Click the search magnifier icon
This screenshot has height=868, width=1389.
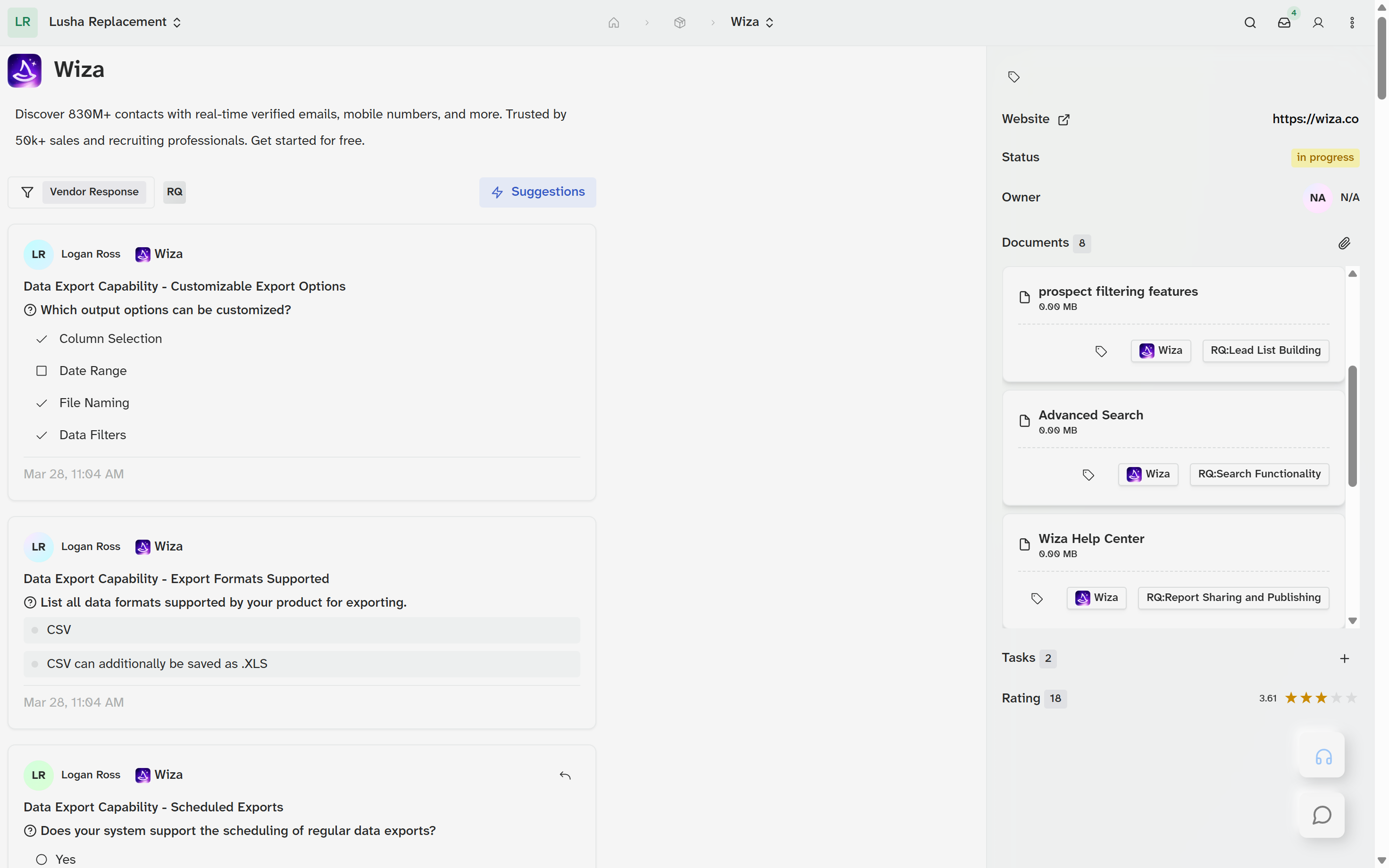[x=1249, y=22]
